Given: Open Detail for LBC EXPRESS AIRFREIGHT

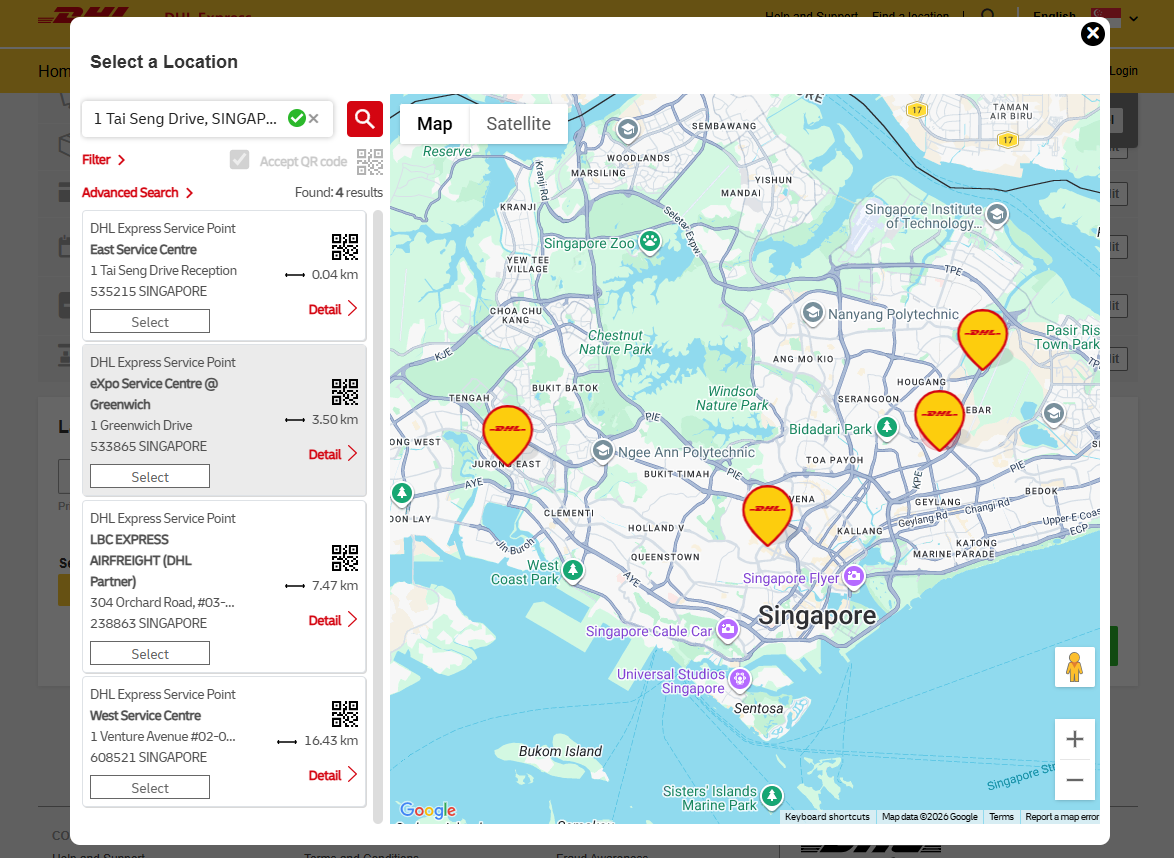Looking at the screenshot, I should click(x=333, y=620).
